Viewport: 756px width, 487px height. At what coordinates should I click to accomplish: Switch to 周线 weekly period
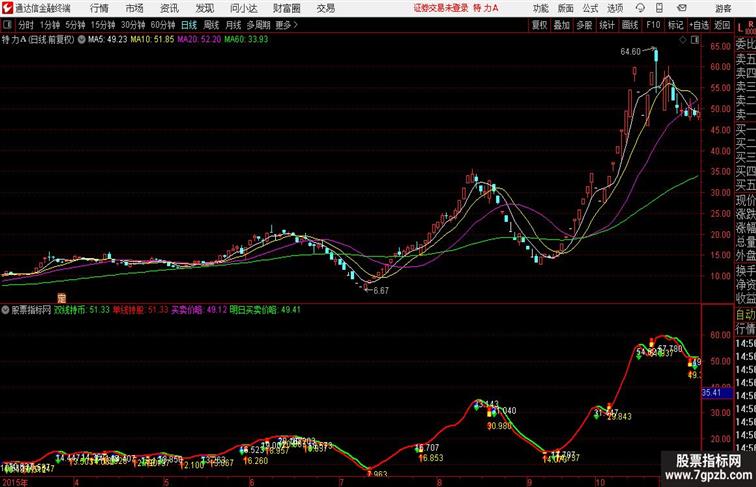point(211,25)
